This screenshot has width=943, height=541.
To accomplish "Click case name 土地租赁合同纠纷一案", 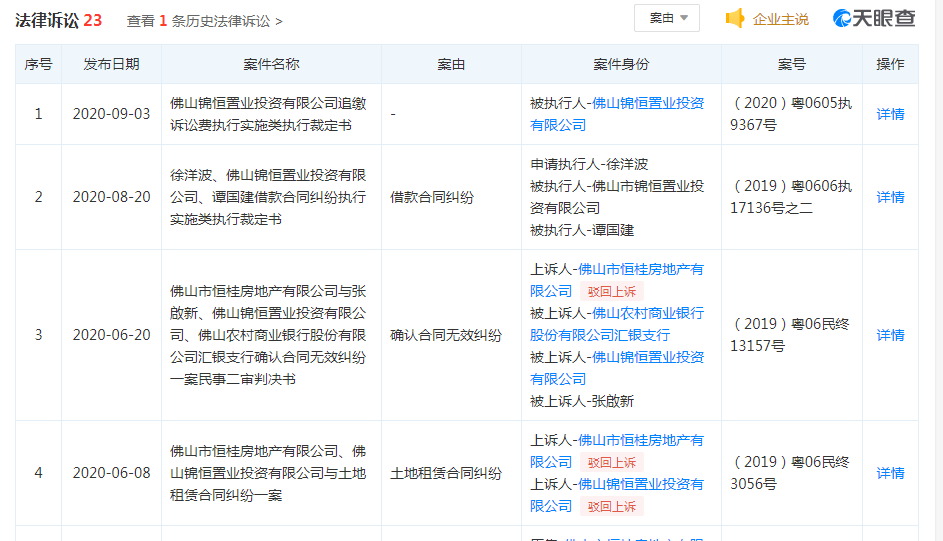I will [x=268, y=473].
